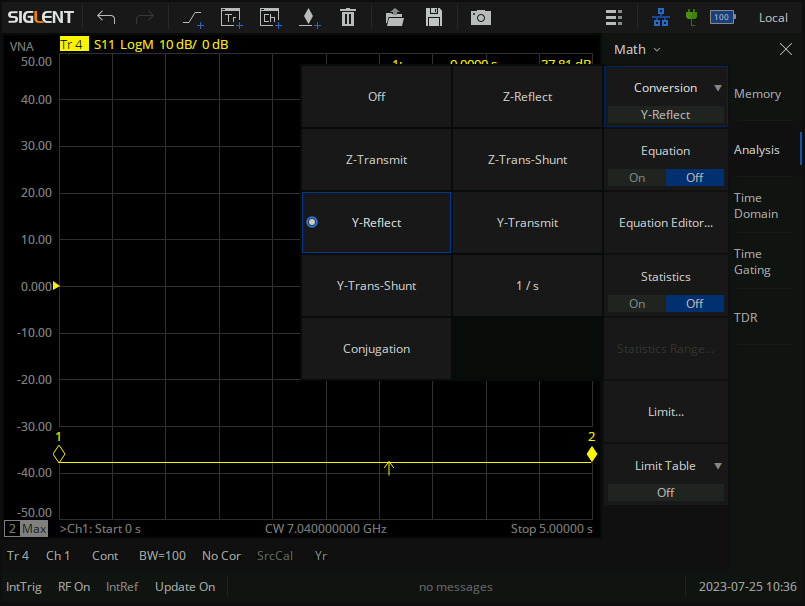Open the recall file folder icon
The image size is (805, 606).
pos(394,17)
